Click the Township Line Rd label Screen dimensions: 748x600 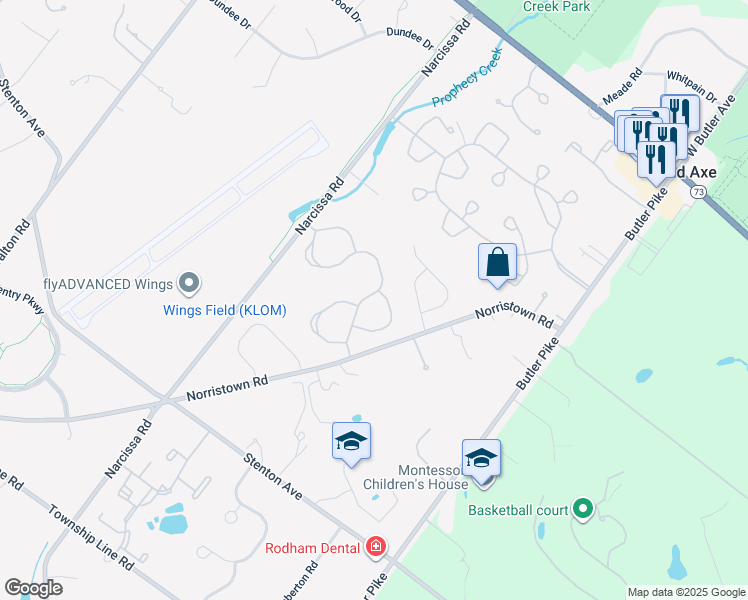(91, 538)
